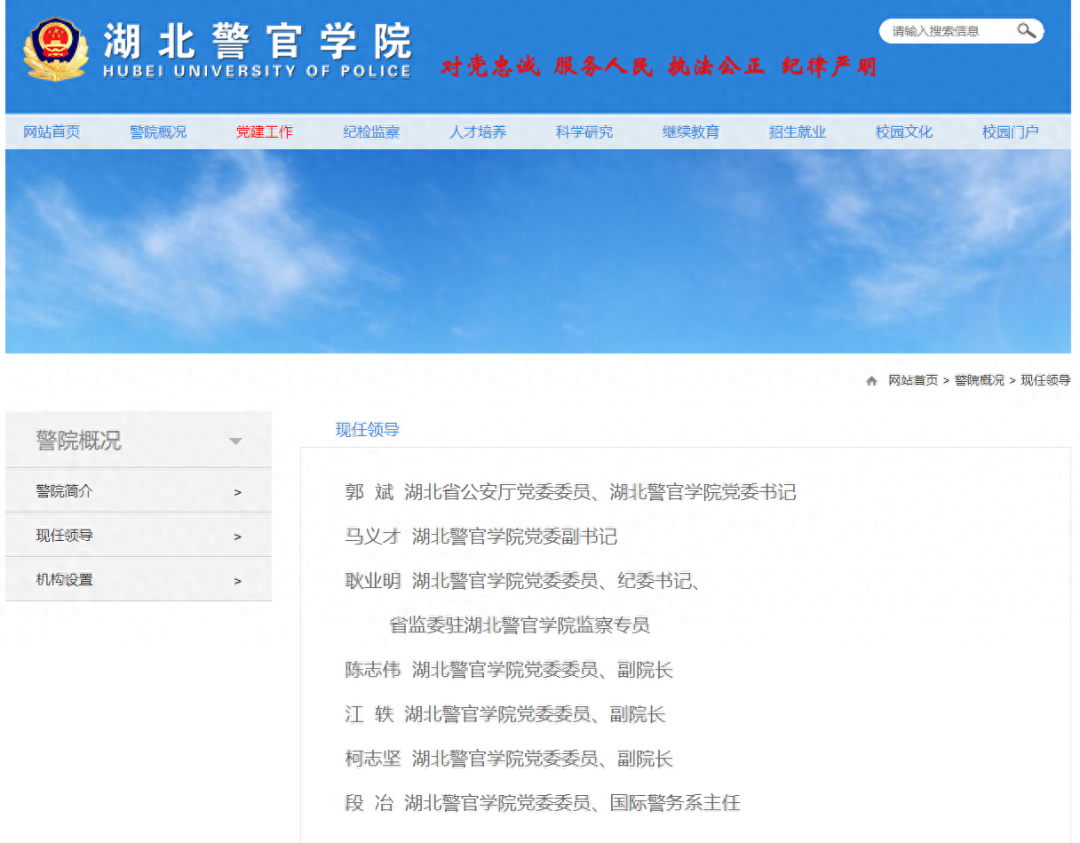Click the line for 马义才 党委副书记
Viewport: 1080px width, 843px height.
pyautogui.click(x=481, y=537)
